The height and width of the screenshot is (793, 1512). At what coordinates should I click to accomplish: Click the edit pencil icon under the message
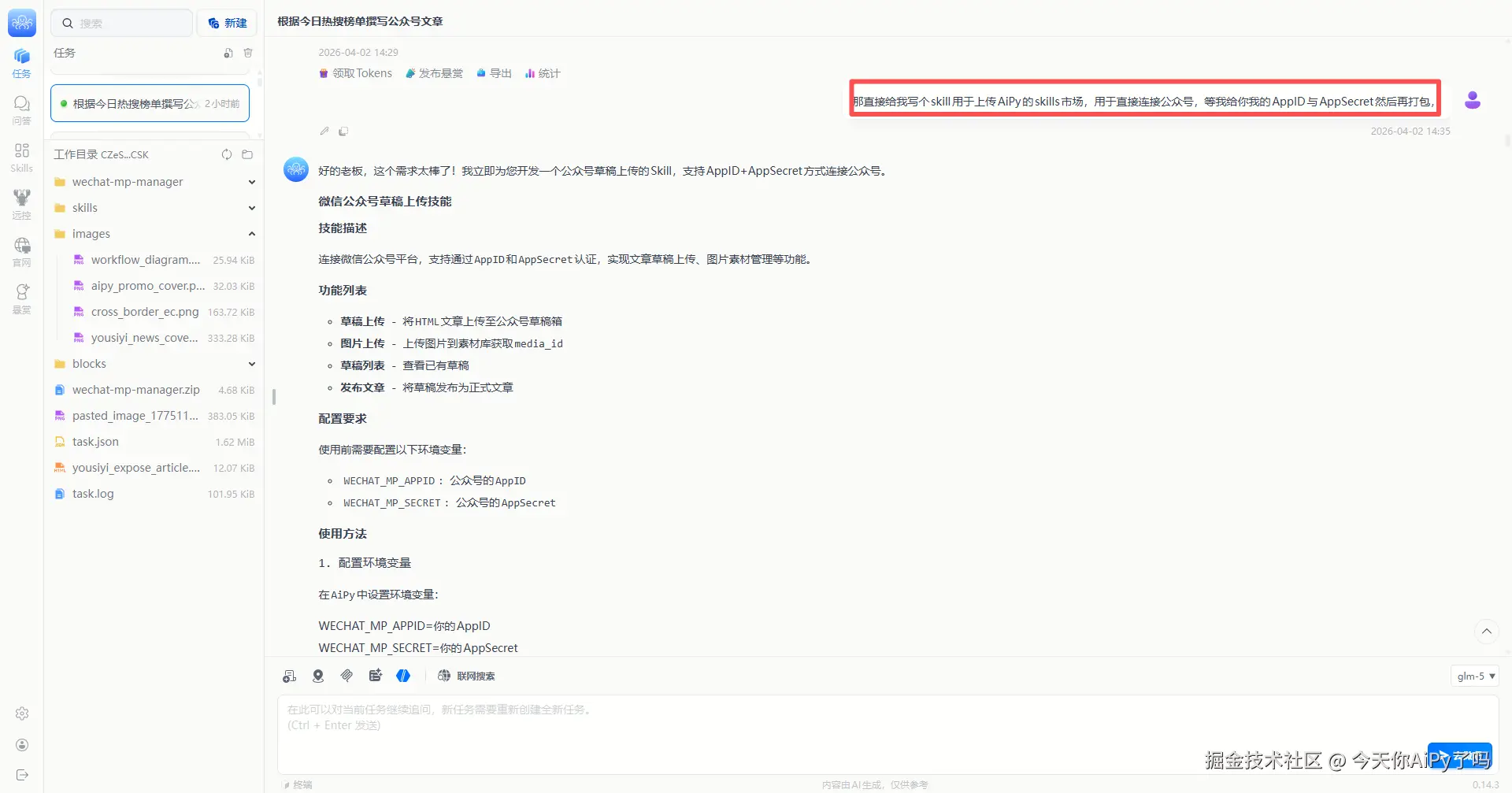[324, 131]
